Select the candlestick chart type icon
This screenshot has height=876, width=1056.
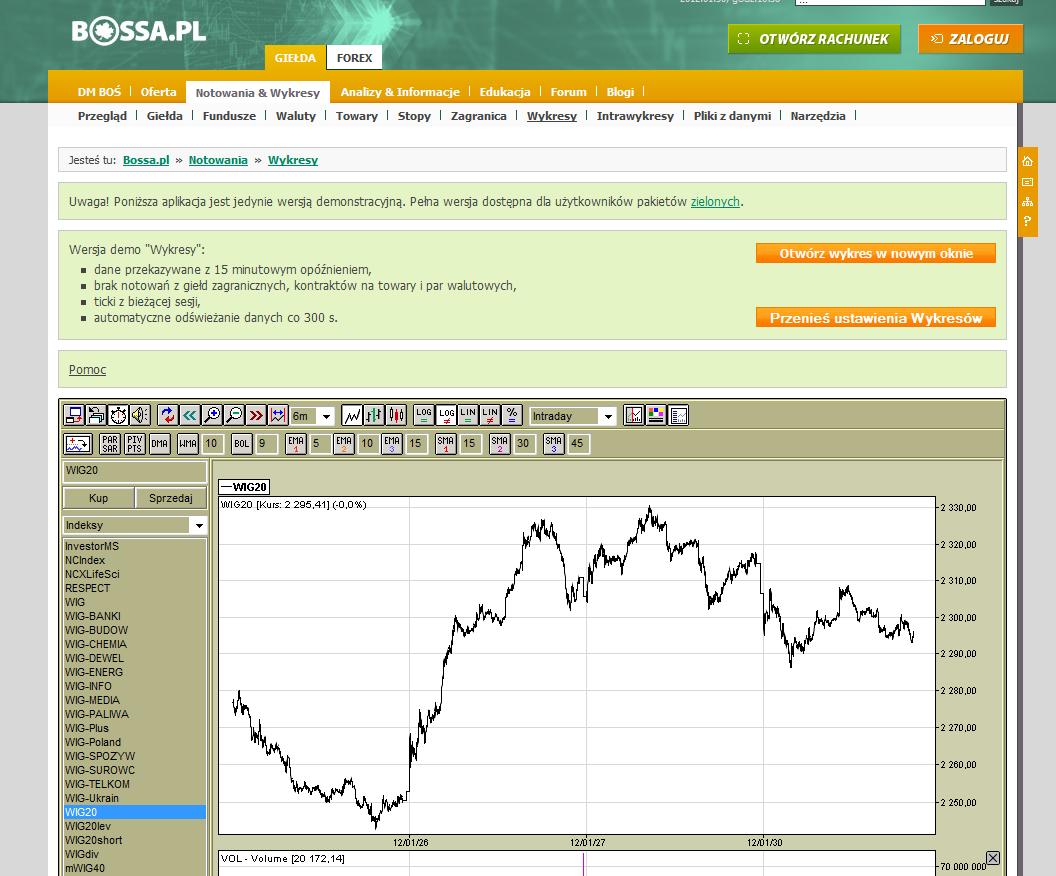[x=396, y=415]
